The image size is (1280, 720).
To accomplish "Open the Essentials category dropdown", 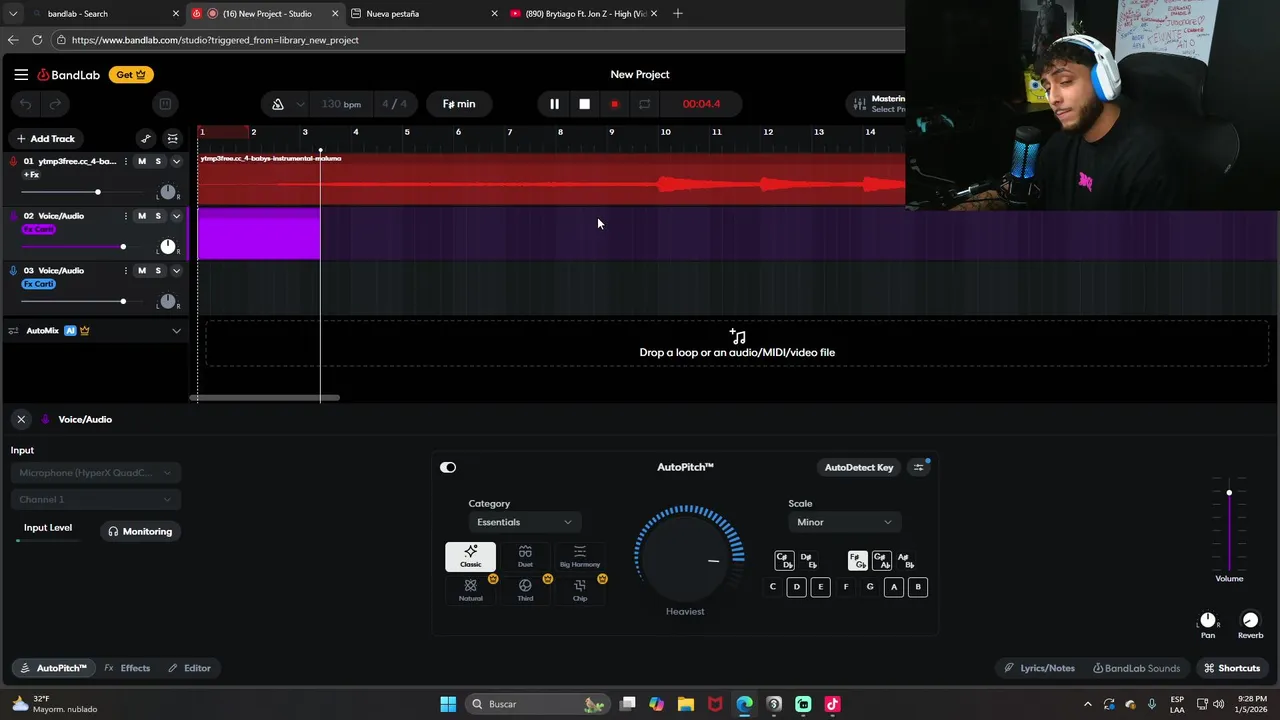I will click(x=524, y=522).
